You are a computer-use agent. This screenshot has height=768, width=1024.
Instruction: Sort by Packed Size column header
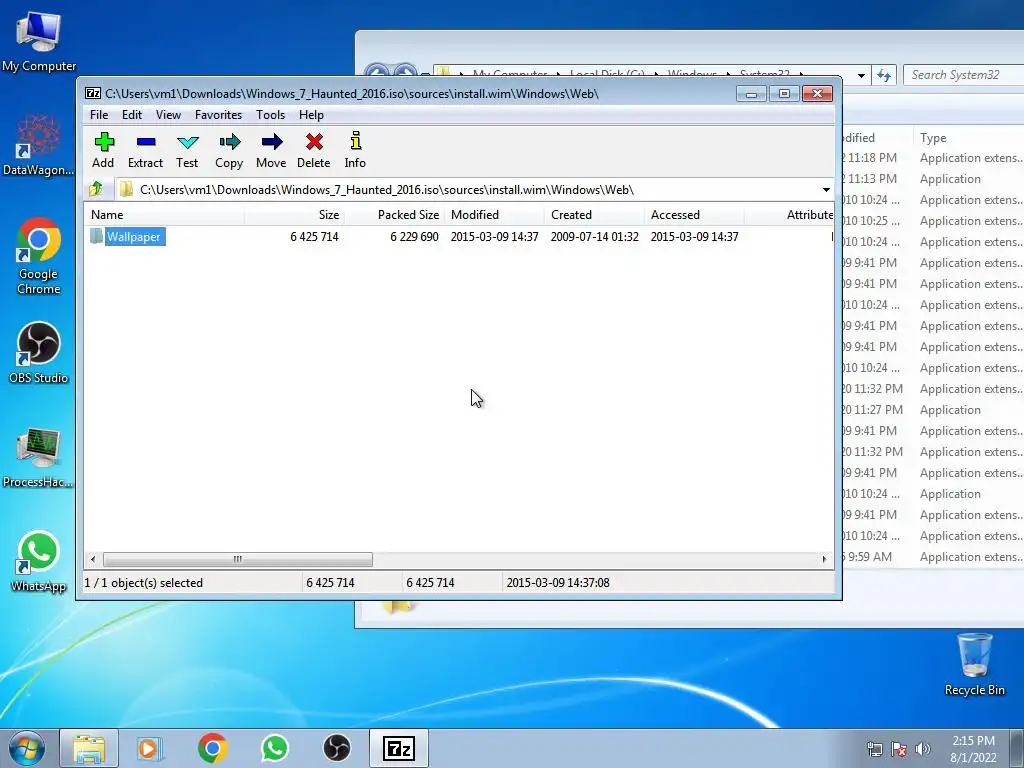[x=394, y=215]
